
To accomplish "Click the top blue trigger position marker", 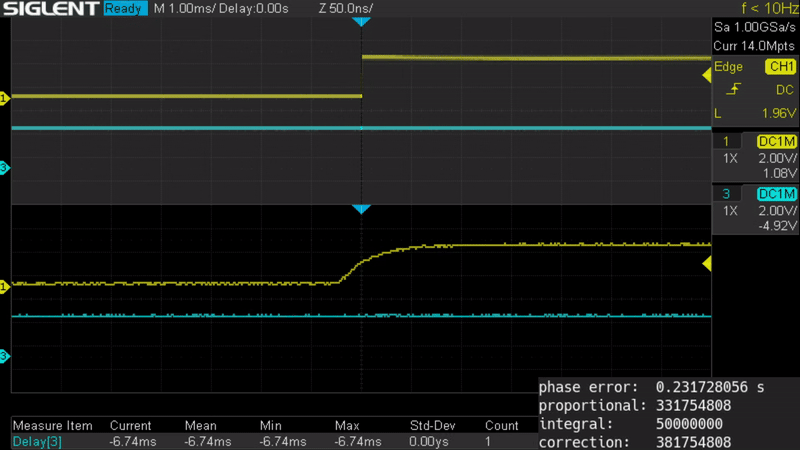I will point(361,21).
